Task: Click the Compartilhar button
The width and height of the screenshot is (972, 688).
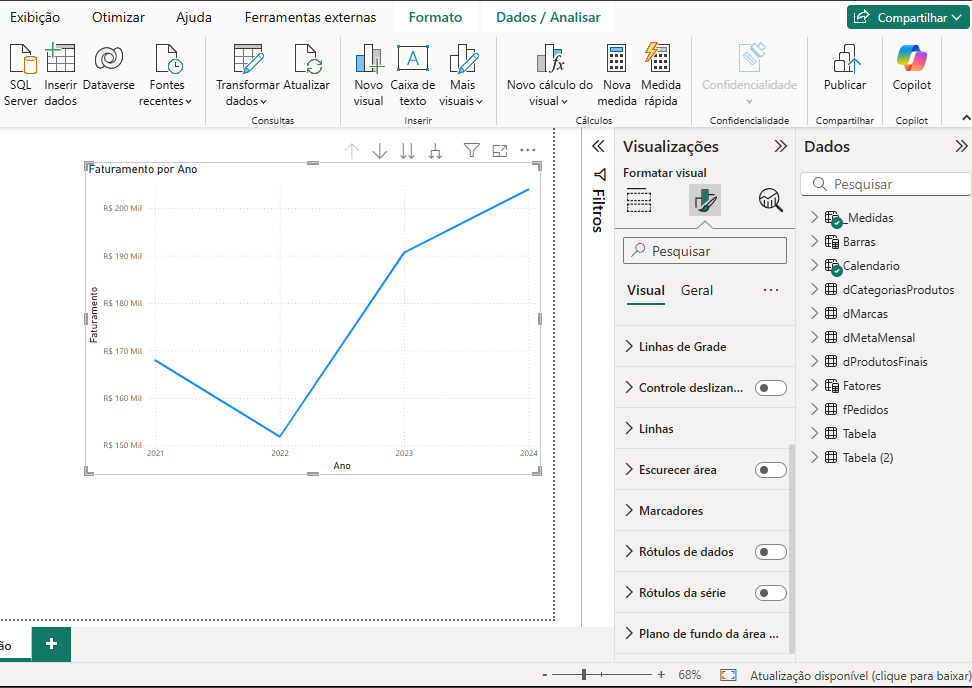Action: (x=908, y=17)
